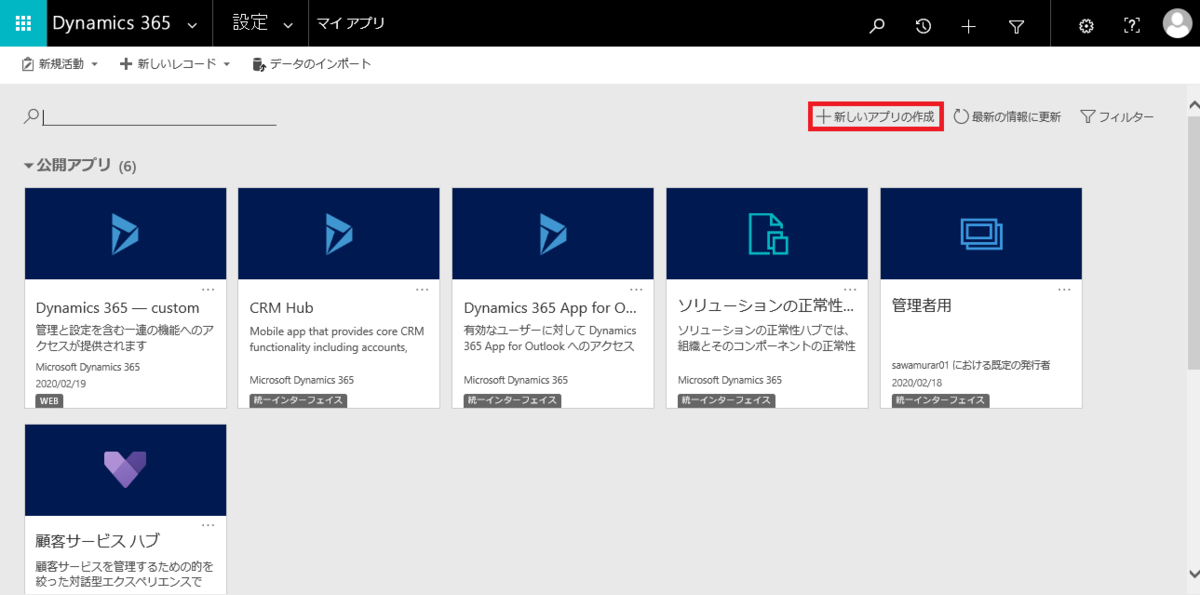Click 統一インターフェイス tag on CRM Hub
Viewport: 1200px width, 595px height.
click(x=298, y=400)
